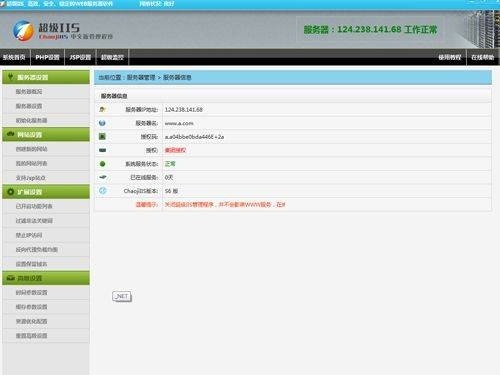Viewport: 500px width, 375px height.
Task: Collapse the 扩展设置 sidebar section header
Action: click(46, 192)
